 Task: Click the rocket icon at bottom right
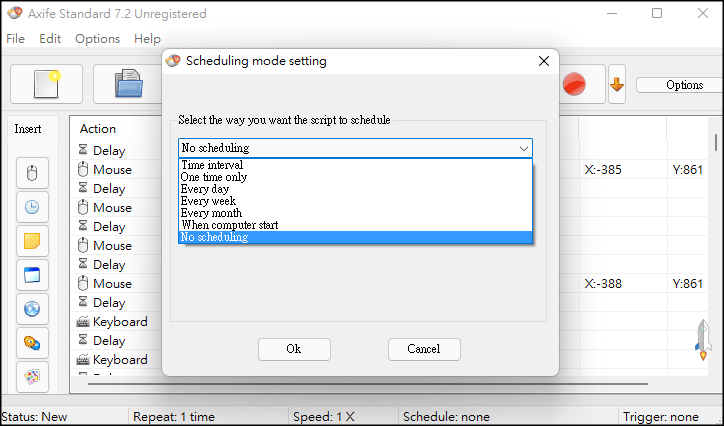pos(702,340)
